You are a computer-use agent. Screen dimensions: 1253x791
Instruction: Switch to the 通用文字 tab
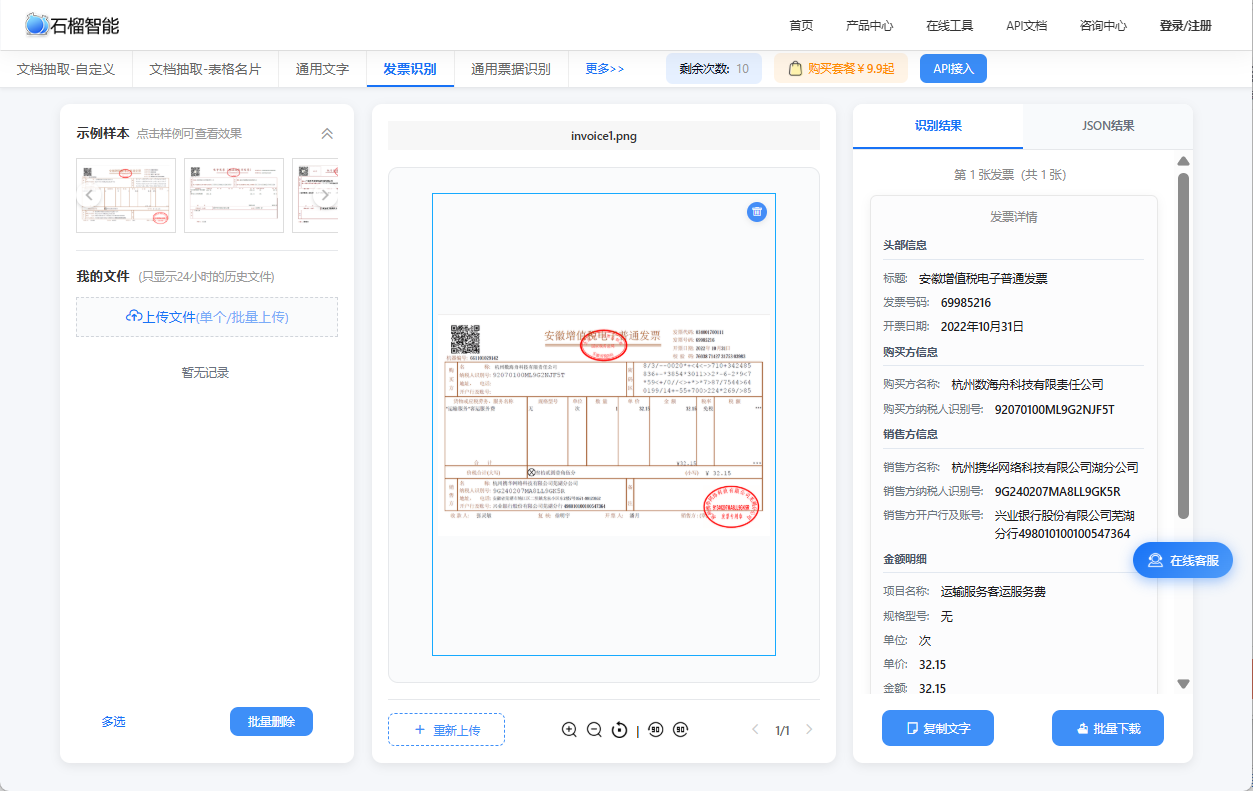pos(322,69)
